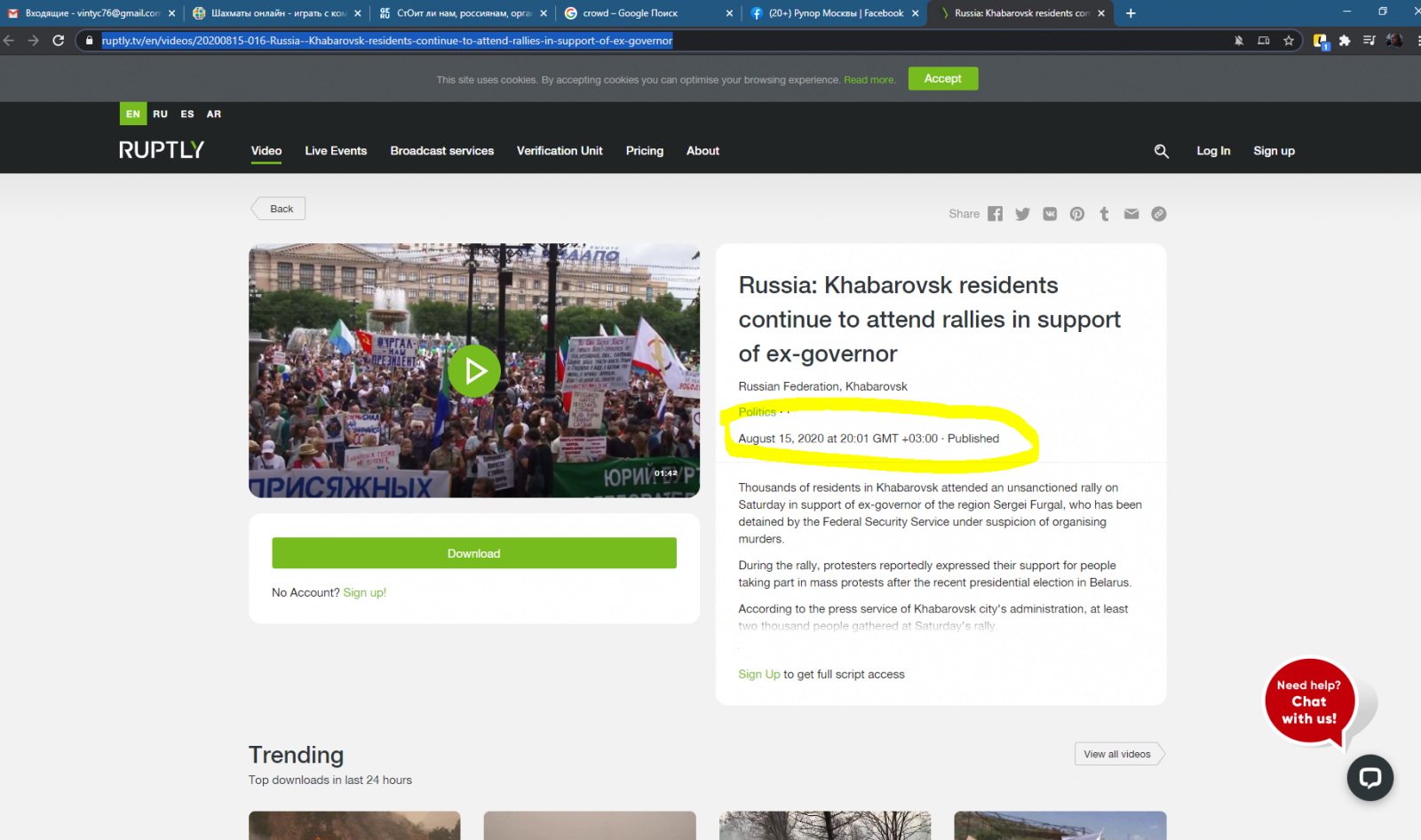Image resolution: width=1421 pixels, height=840 pixels.
Task: Share the video on Pinterest
Action: (x=1077, y=214)
